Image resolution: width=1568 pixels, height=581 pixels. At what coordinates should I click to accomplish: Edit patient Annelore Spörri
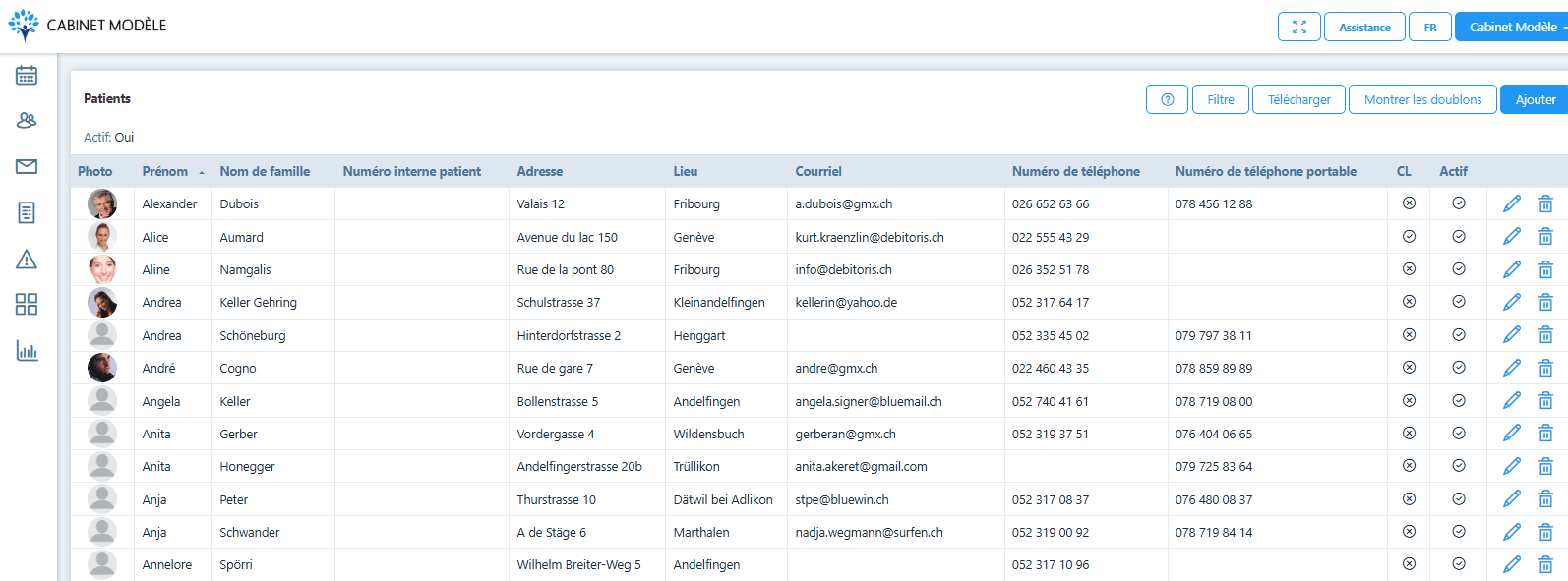(1512, 564)
